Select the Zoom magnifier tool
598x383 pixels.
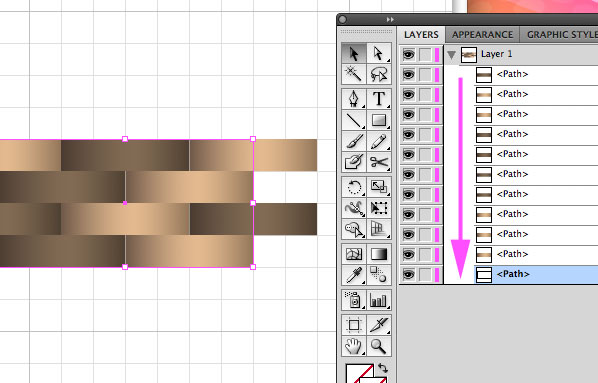pos(379,346)
